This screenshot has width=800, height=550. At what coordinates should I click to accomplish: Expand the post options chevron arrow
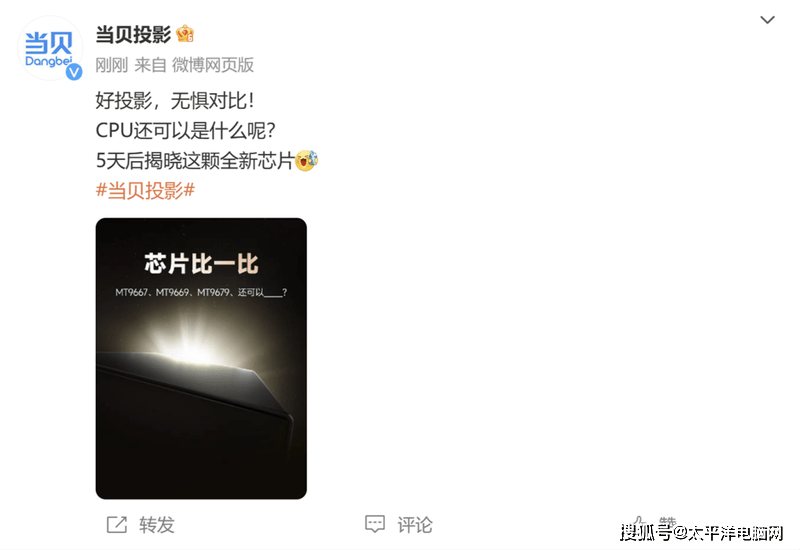[x=767, y=20]
